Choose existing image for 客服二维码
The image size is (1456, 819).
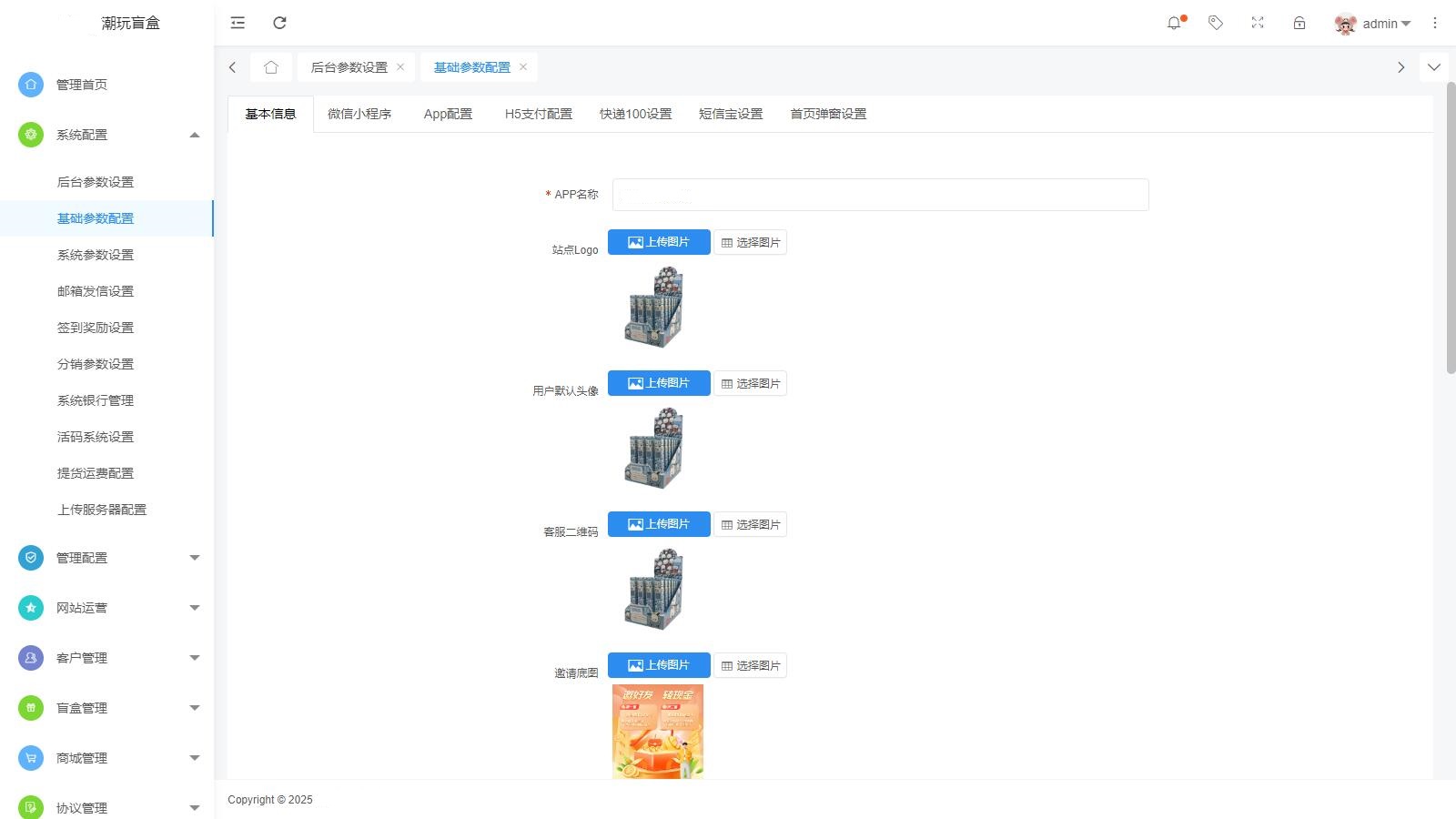click(751, 524)
